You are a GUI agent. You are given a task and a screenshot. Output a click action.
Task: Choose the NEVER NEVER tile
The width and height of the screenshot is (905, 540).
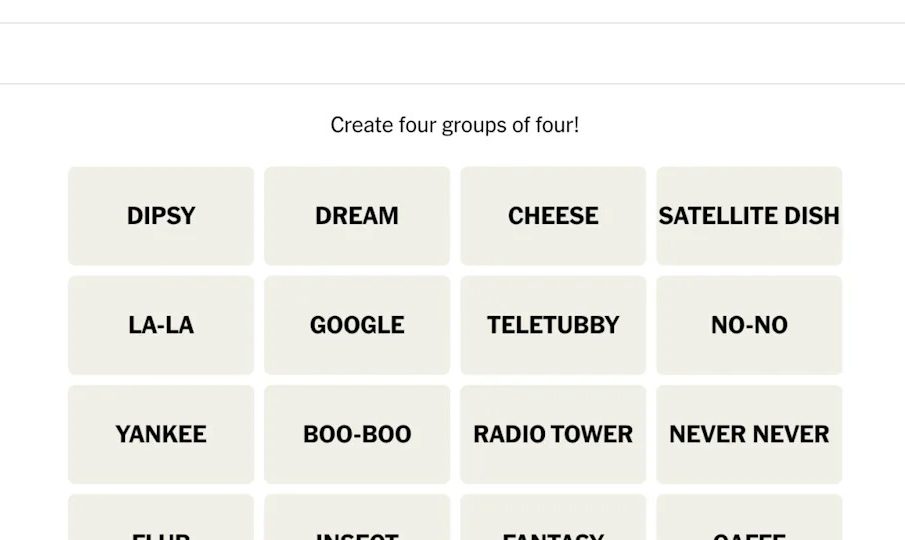click(x=749, y=434)
